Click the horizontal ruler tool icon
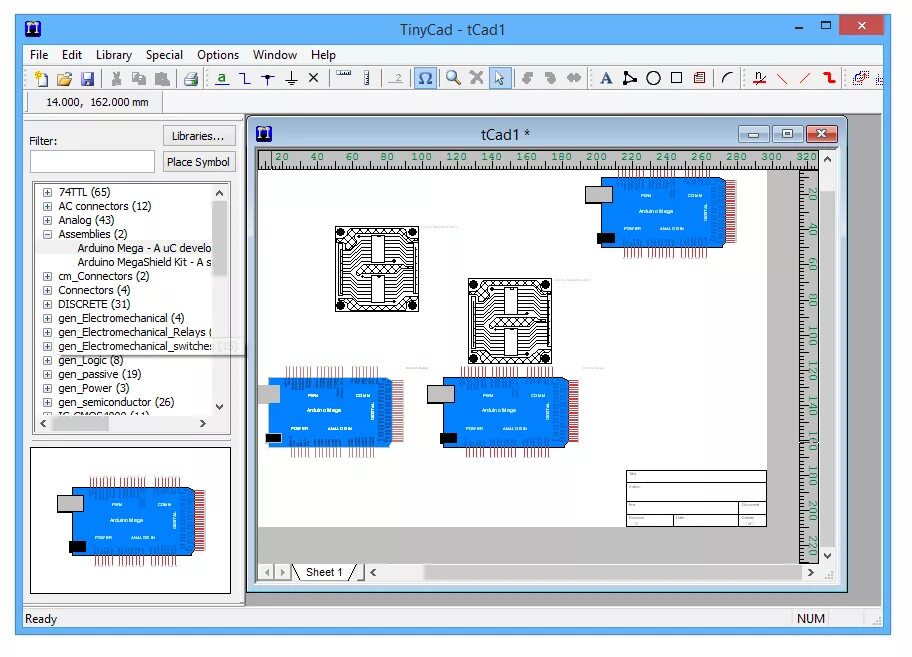 344,75
